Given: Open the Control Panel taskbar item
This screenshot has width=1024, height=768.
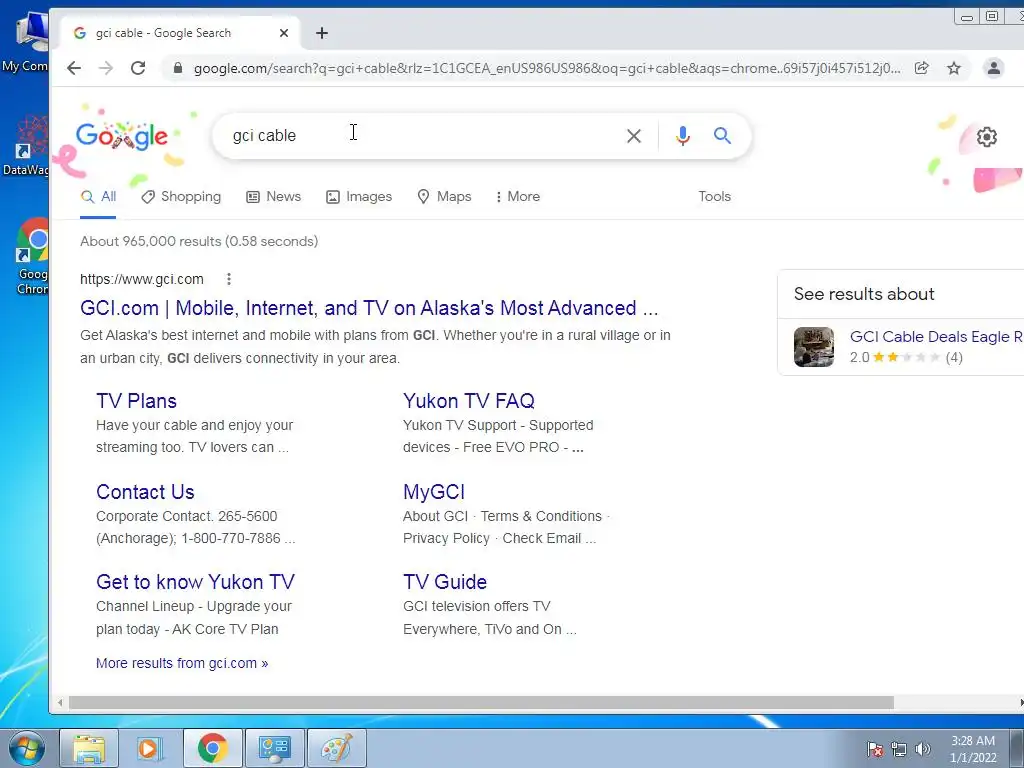Looking at the screenshot, I should (274, 748).
